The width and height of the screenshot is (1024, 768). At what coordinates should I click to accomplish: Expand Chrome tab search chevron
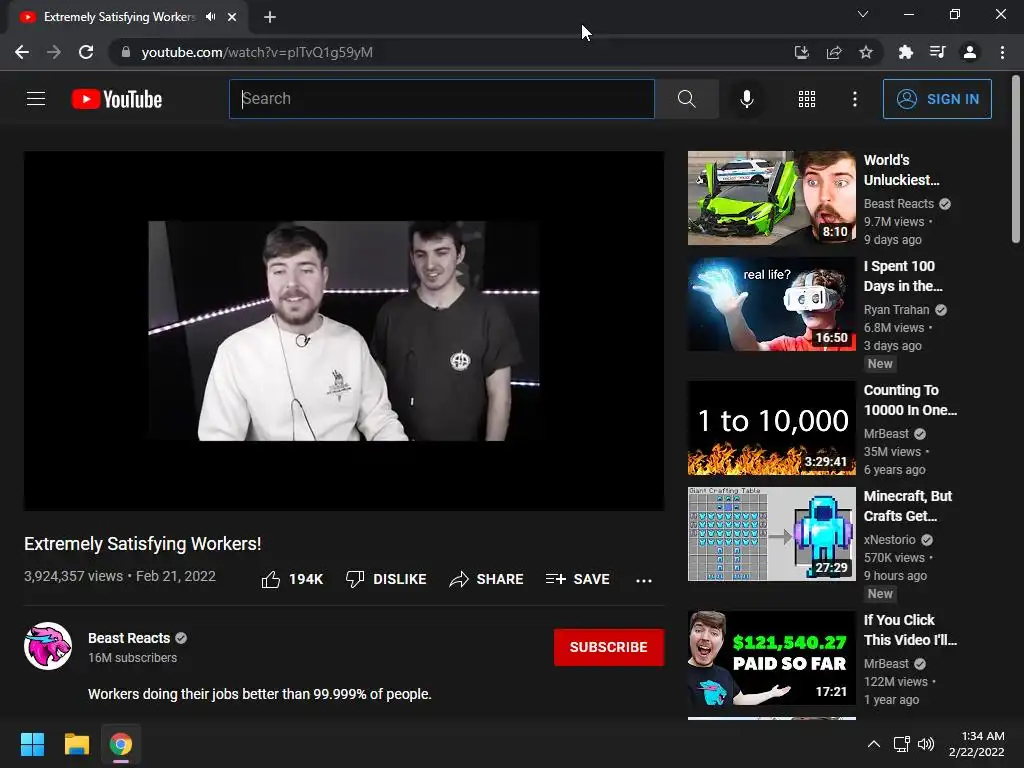coord(863,14)
